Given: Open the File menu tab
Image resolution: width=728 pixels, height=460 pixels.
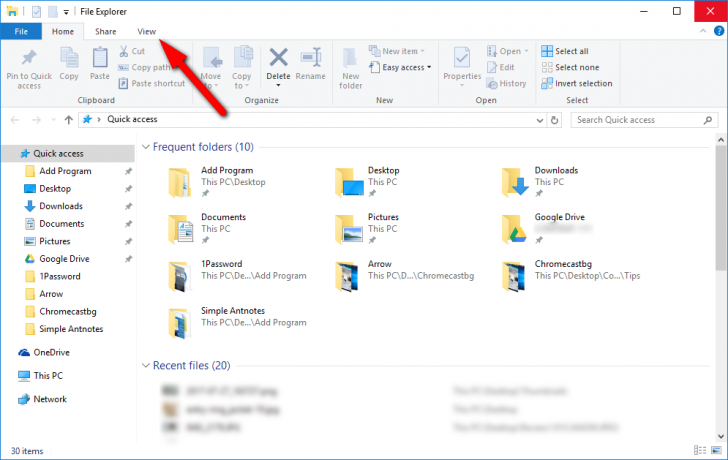Looking at the screenshot, I should tap(21, 32).
